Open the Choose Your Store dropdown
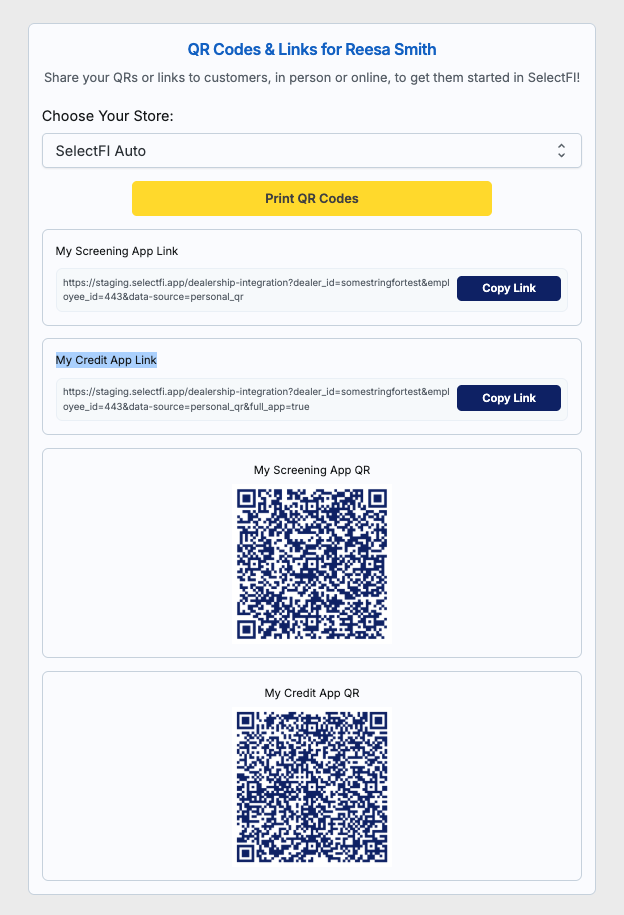This screenshot has width=624, height=915. pyautogui.click(x=312, y=151)
